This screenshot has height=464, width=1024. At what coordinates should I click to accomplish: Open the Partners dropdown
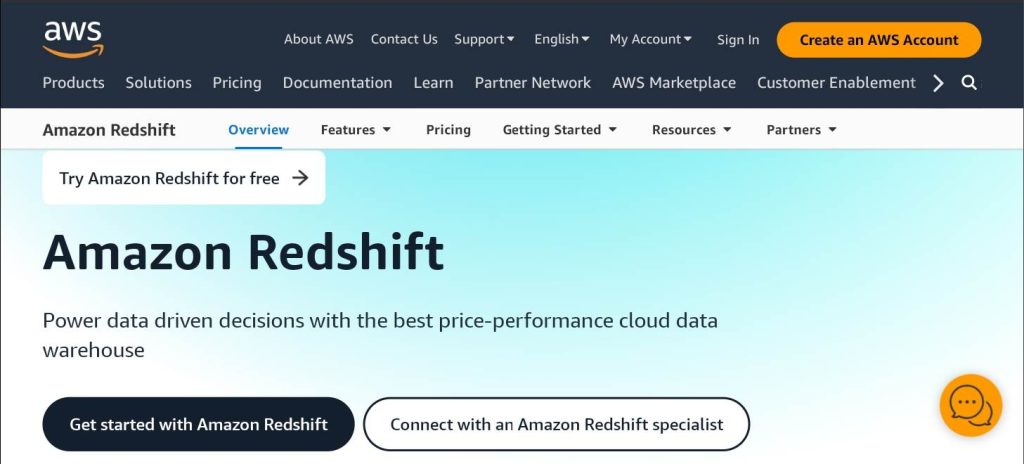click(x=801, y=130)
